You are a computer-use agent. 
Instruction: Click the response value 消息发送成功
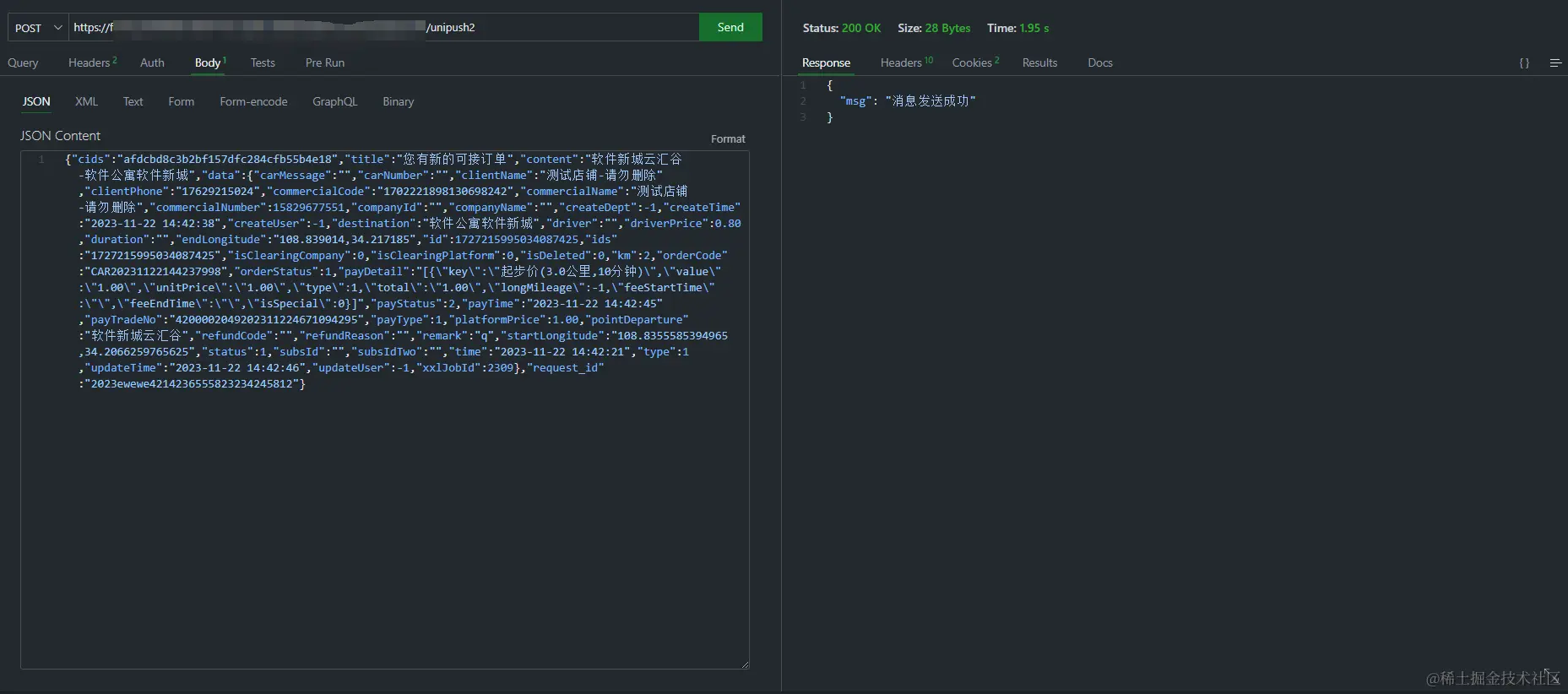pos(930,101)
